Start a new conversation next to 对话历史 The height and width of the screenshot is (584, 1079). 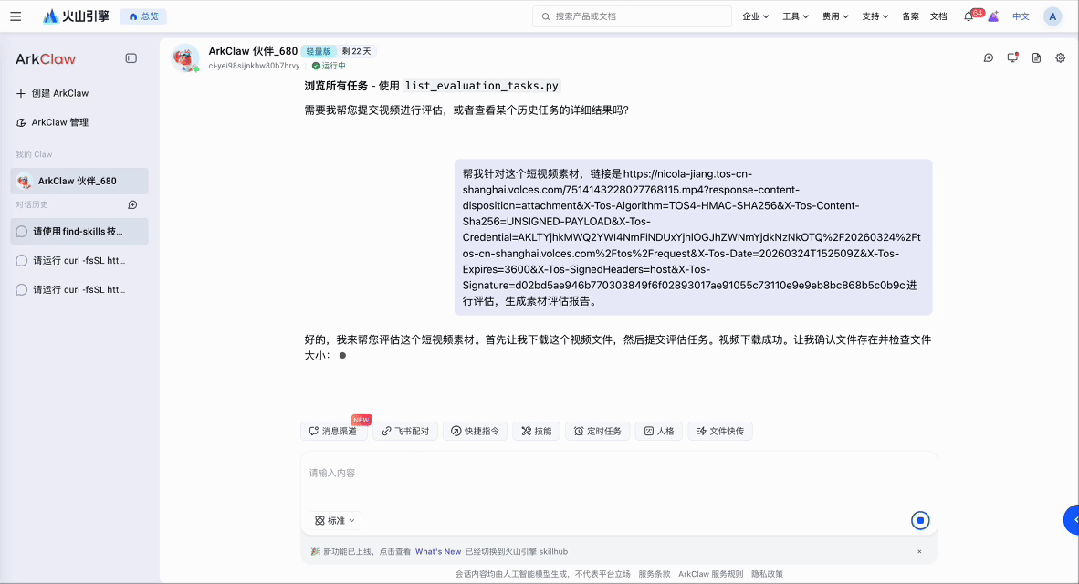click(133, 205)
